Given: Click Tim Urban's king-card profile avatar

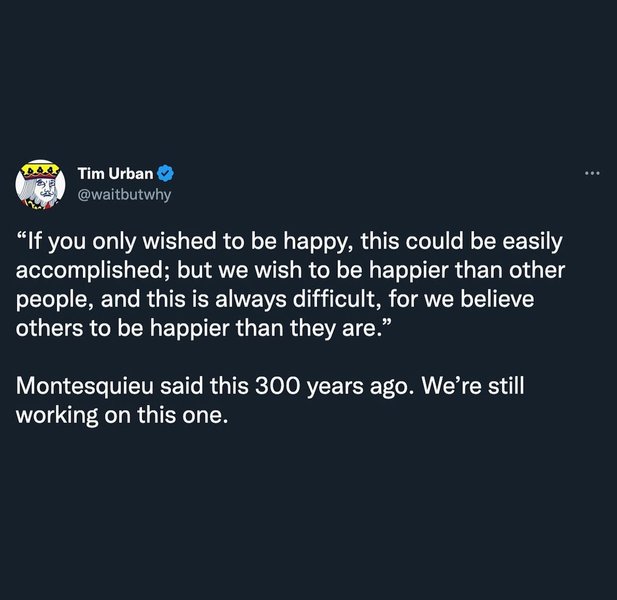Looking at the screenshot, I should (39, 184).
